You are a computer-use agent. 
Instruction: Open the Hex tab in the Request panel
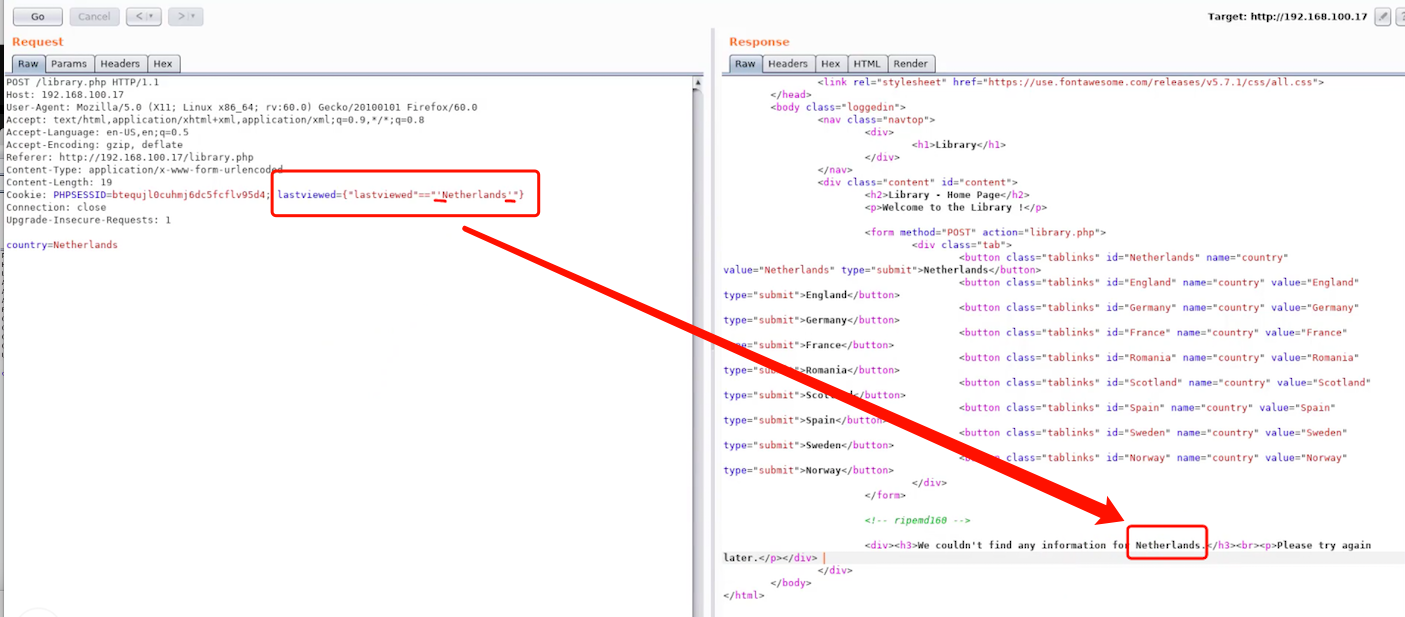(163, 64)
